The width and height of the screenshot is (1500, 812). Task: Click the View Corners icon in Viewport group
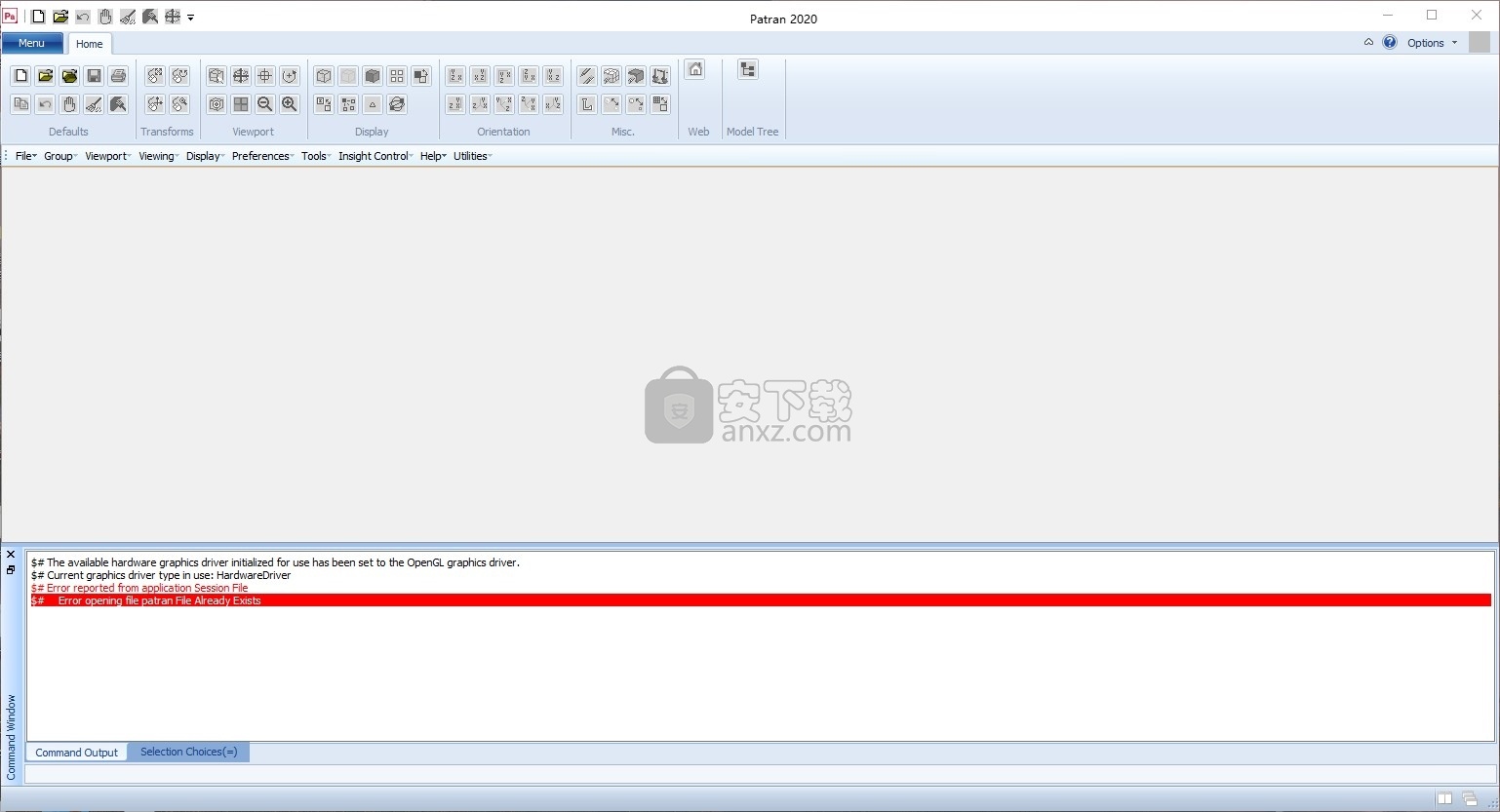pos(217,76)
